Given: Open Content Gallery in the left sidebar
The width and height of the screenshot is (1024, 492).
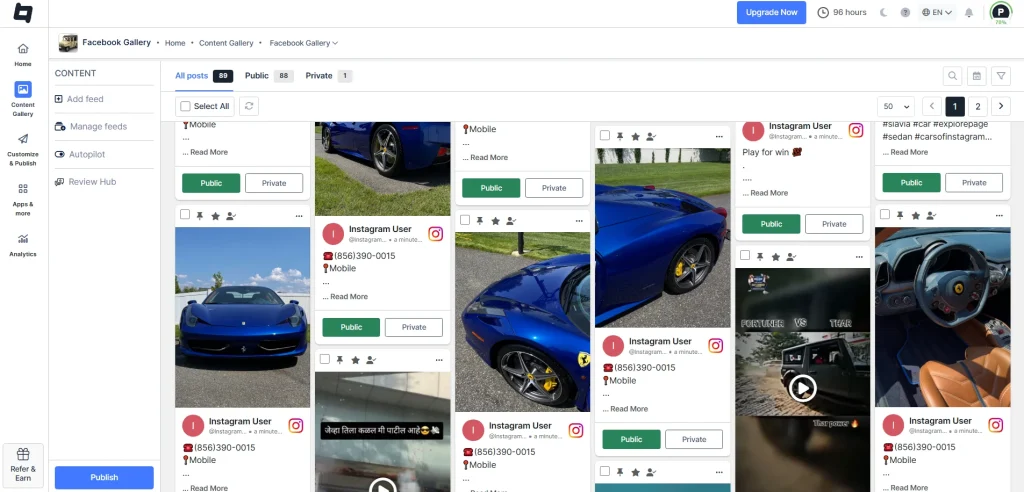Looking at the screenshot, I should (x=23, y=99).
